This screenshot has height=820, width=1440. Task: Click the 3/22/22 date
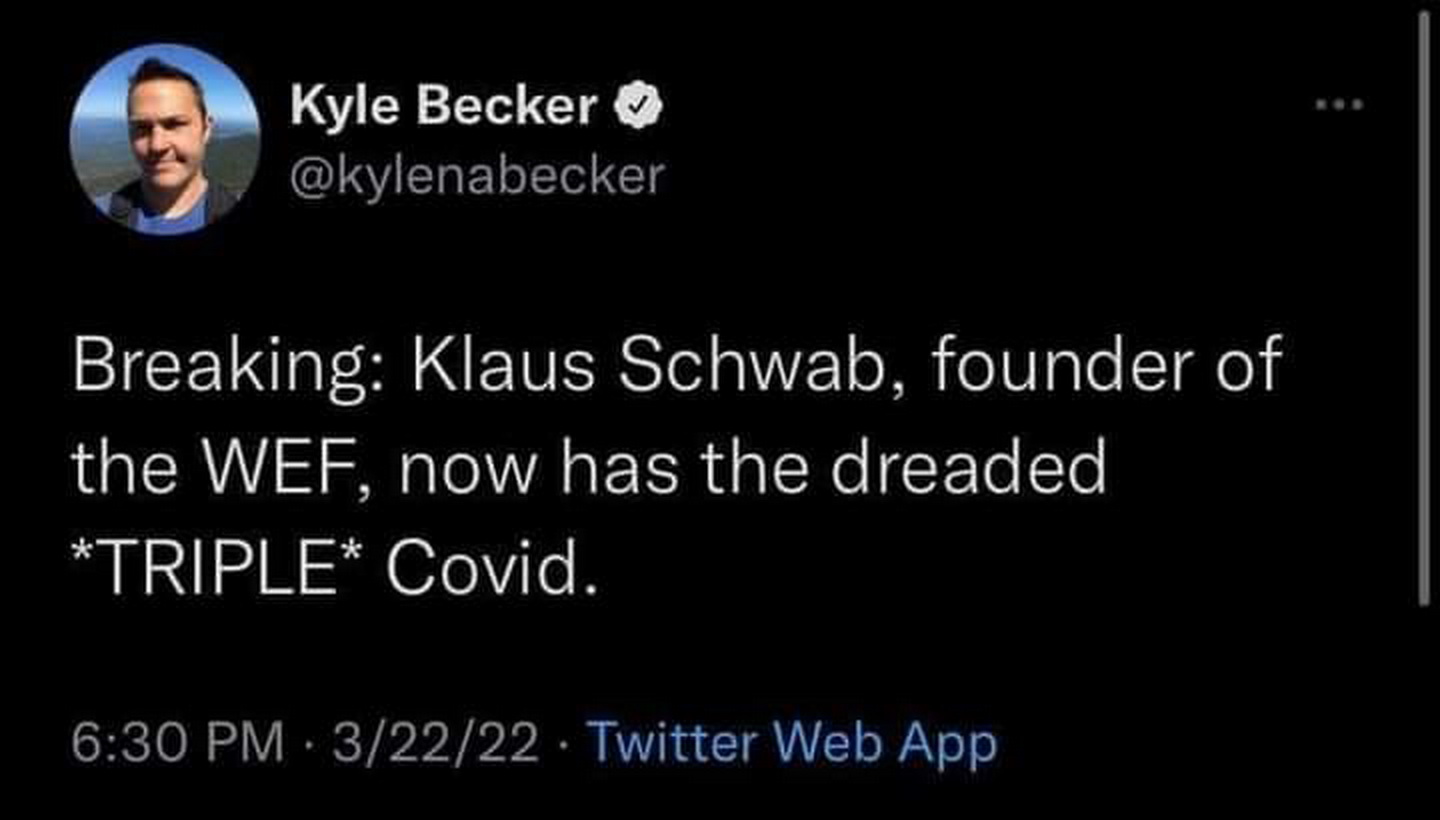(x=438, y=744)
